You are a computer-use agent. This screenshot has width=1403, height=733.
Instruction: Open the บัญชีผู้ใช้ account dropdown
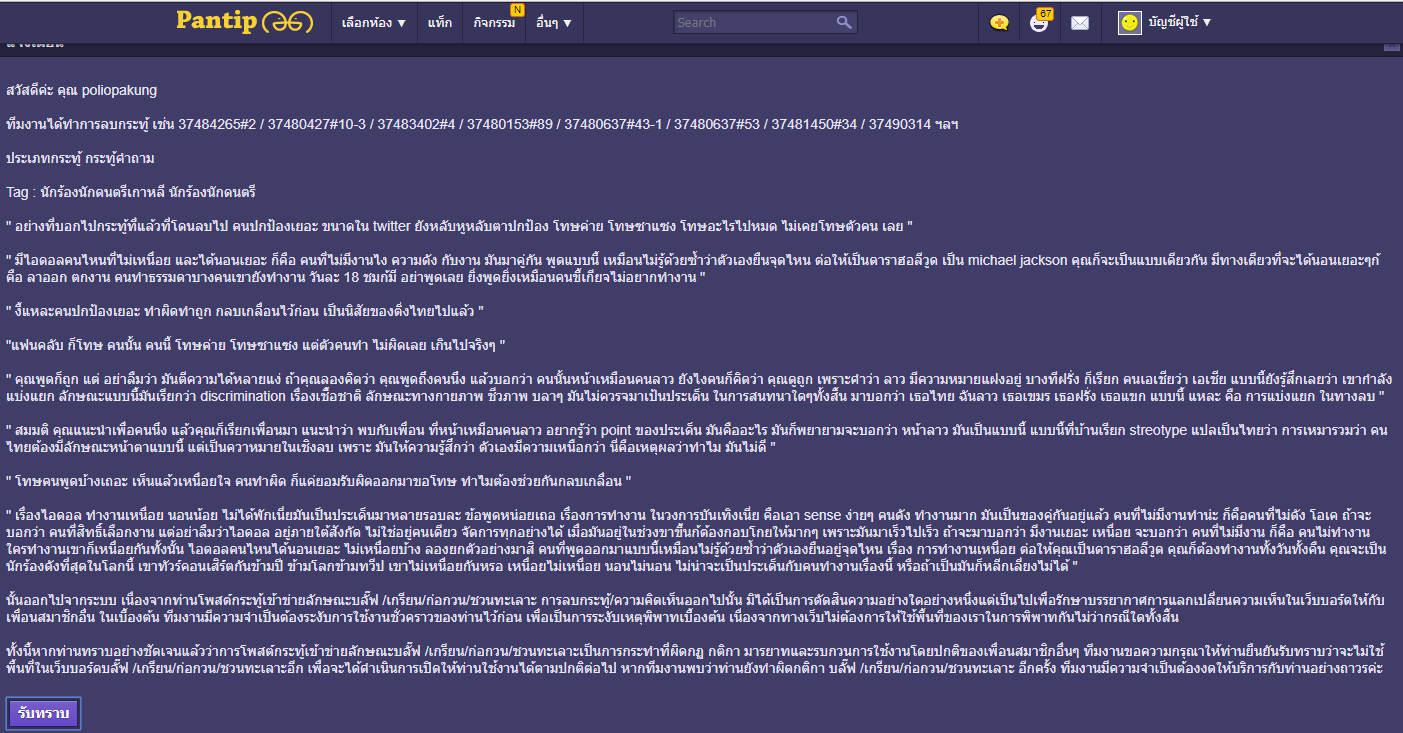[1179, 22]
